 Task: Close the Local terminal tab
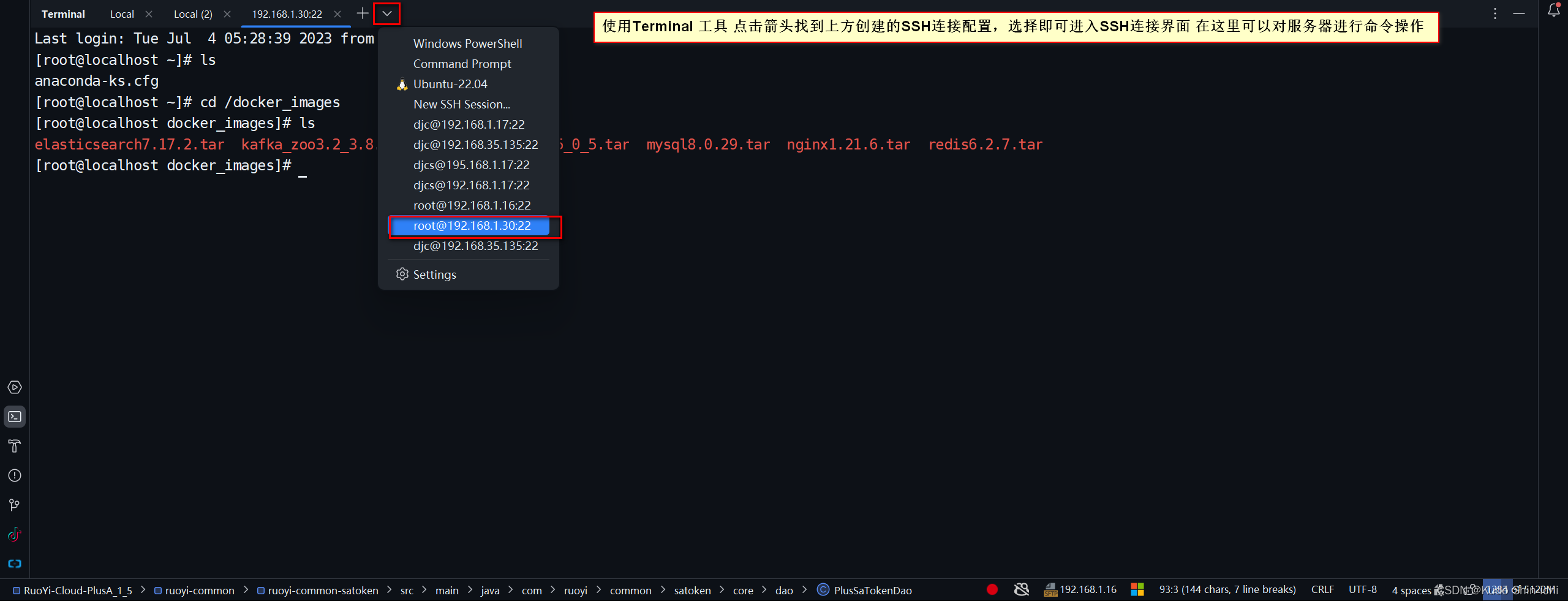click(149, 14)
